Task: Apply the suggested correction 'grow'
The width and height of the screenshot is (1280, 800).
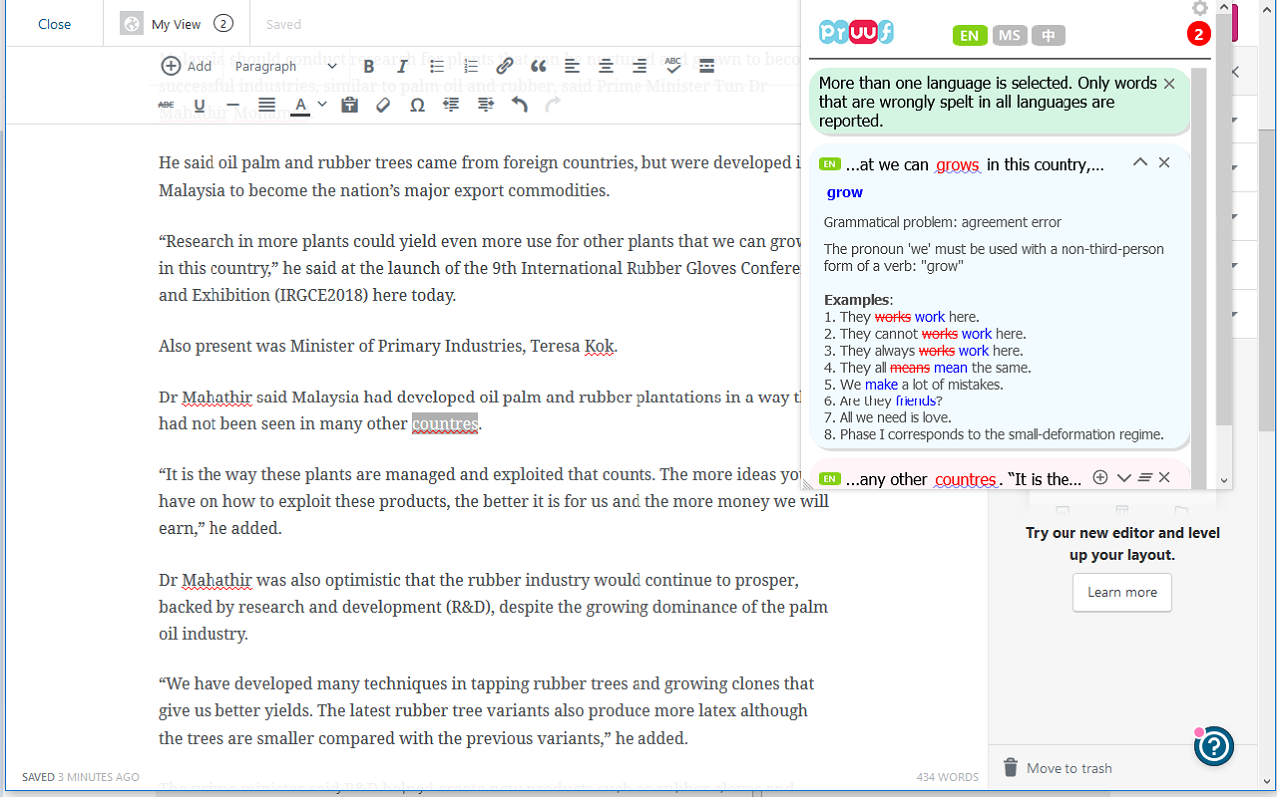Action: click(845, 192)
